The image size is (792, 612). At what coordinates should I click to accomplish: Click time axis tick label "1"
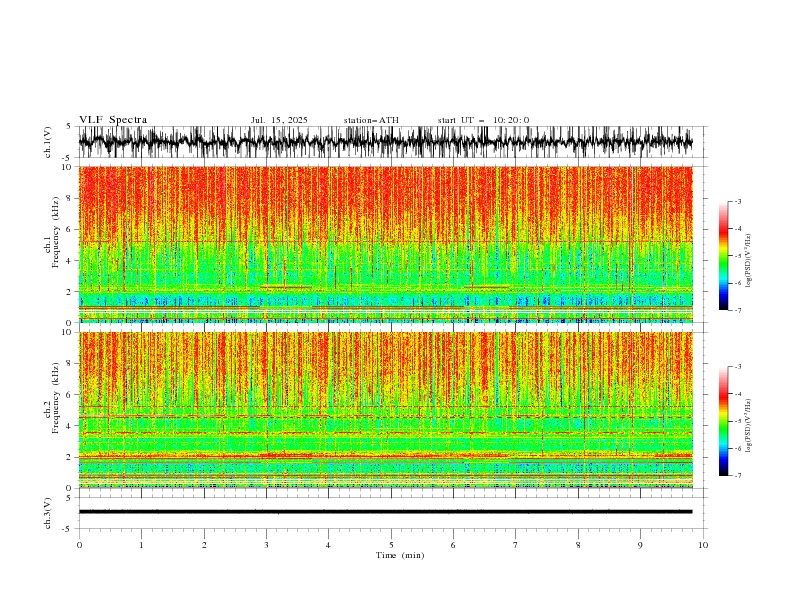(141, 545)
